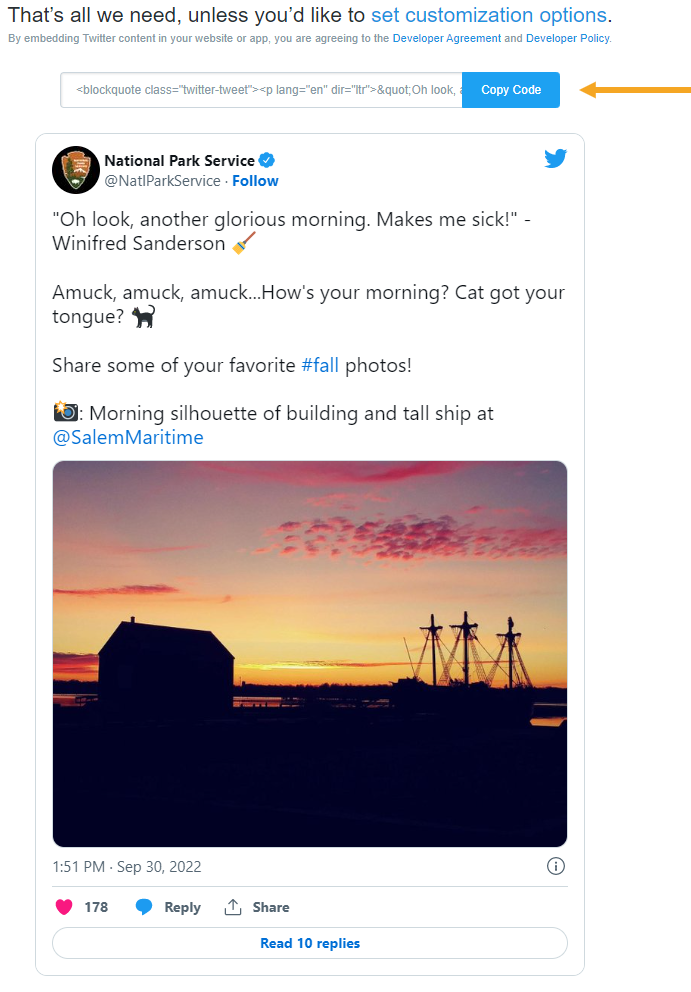
Task: Open the @SalemMaritime mention
Action: [128, 437]
